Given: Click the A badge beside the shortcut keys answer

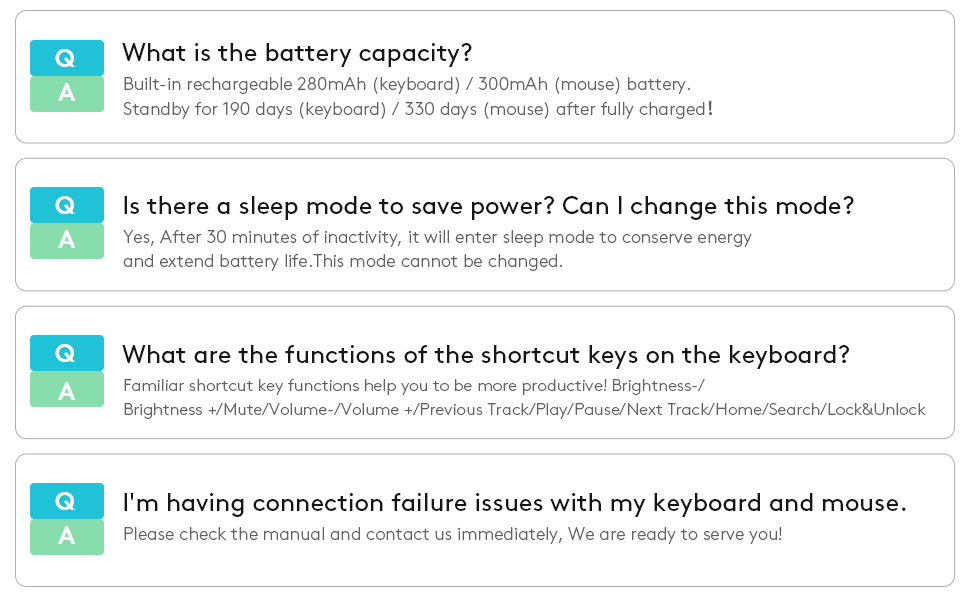Looking at the screenshot, I should [x=66, y=389].
